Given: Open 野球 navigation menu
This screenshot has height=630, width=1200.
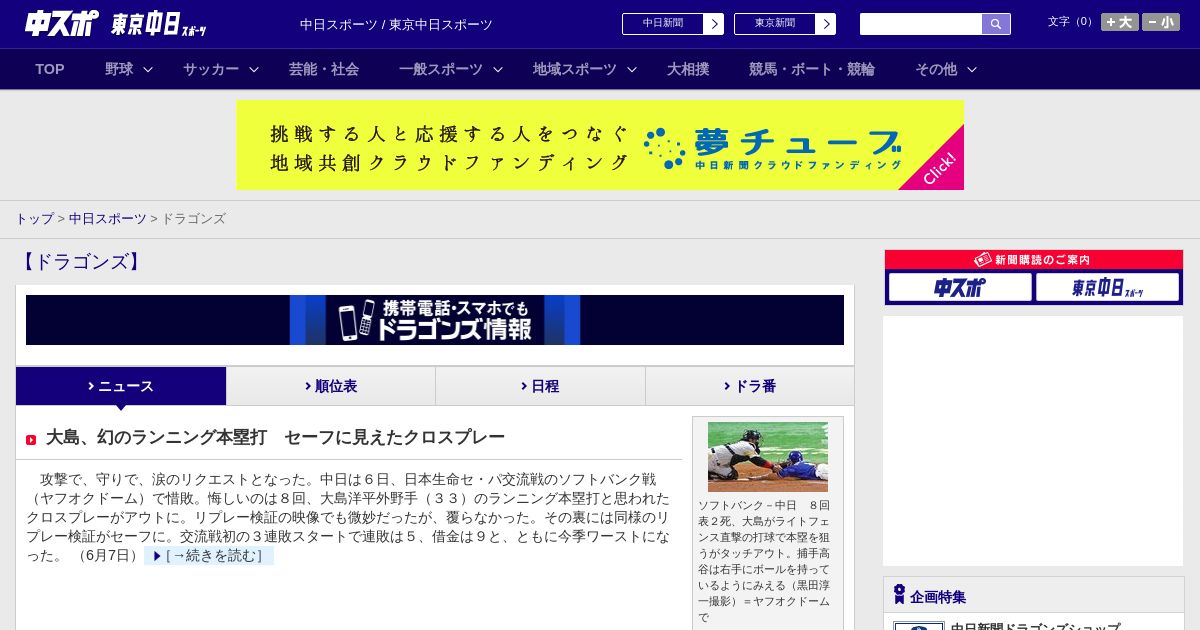Looking at the screenshot, I should click(119, 69).
